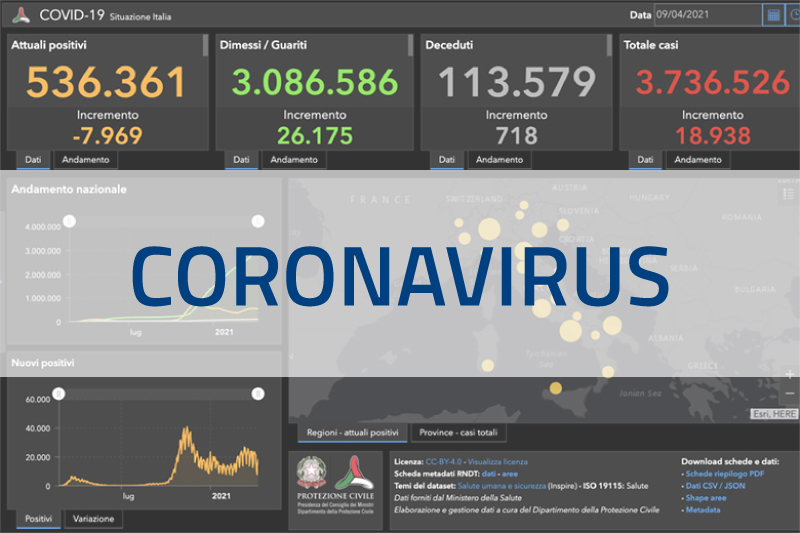Image resolution: width=800 pixels, height=533 pixels.
Task: Open the RNDT dati metadata link
Action: point(488,474)
